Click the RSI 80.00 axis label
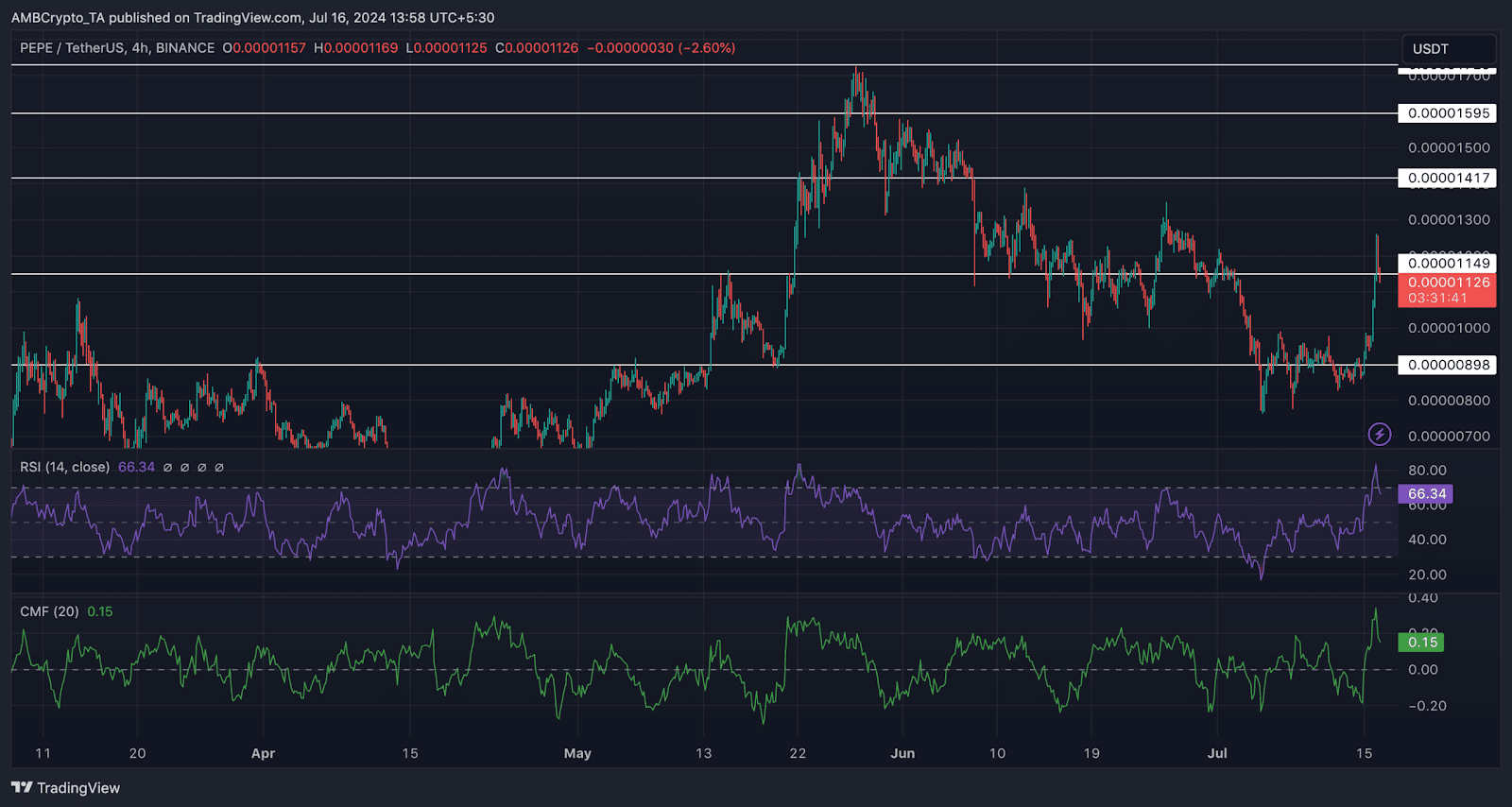The height and width of the screenshot is (807, 1512). click(1427, 471)
